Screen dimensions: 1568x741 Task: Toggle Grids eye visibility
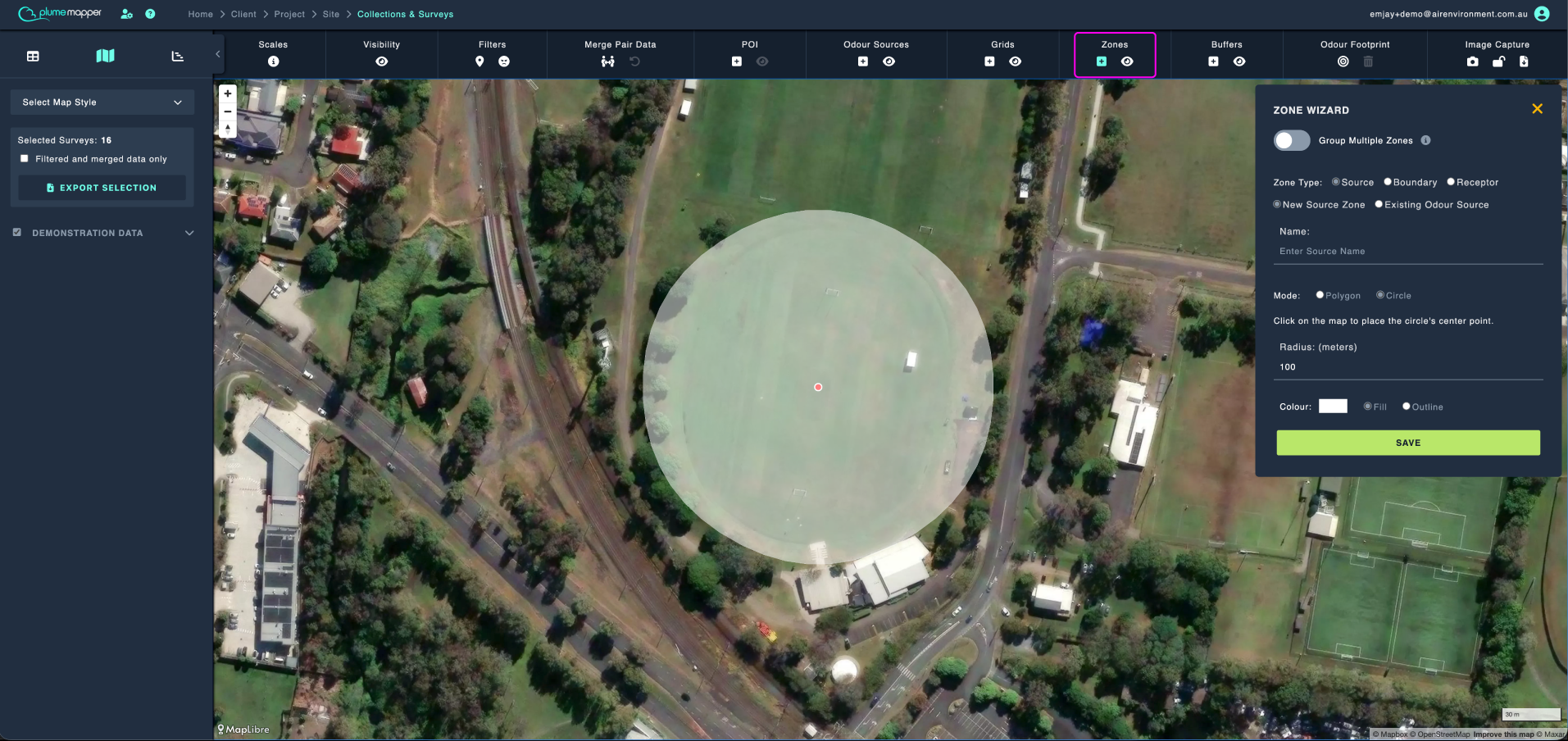point(1015,61)
